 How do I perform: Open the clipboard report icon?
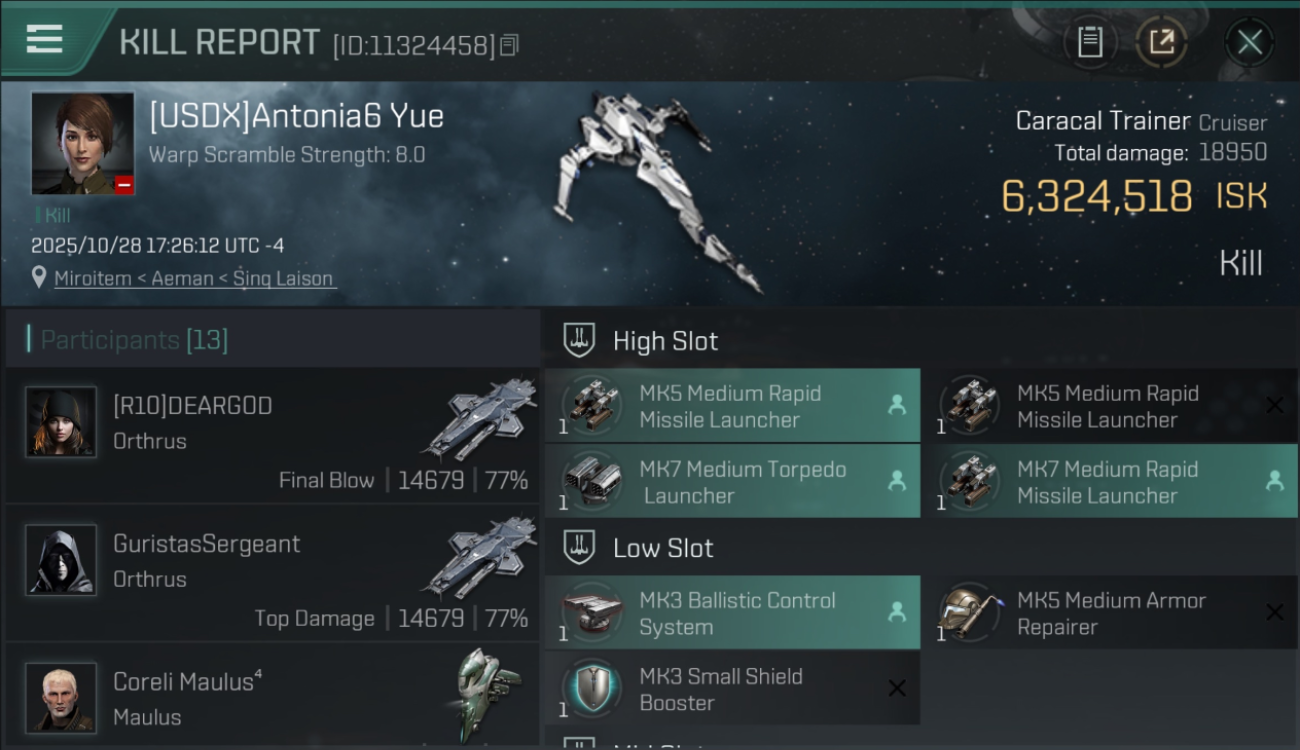1090,42
